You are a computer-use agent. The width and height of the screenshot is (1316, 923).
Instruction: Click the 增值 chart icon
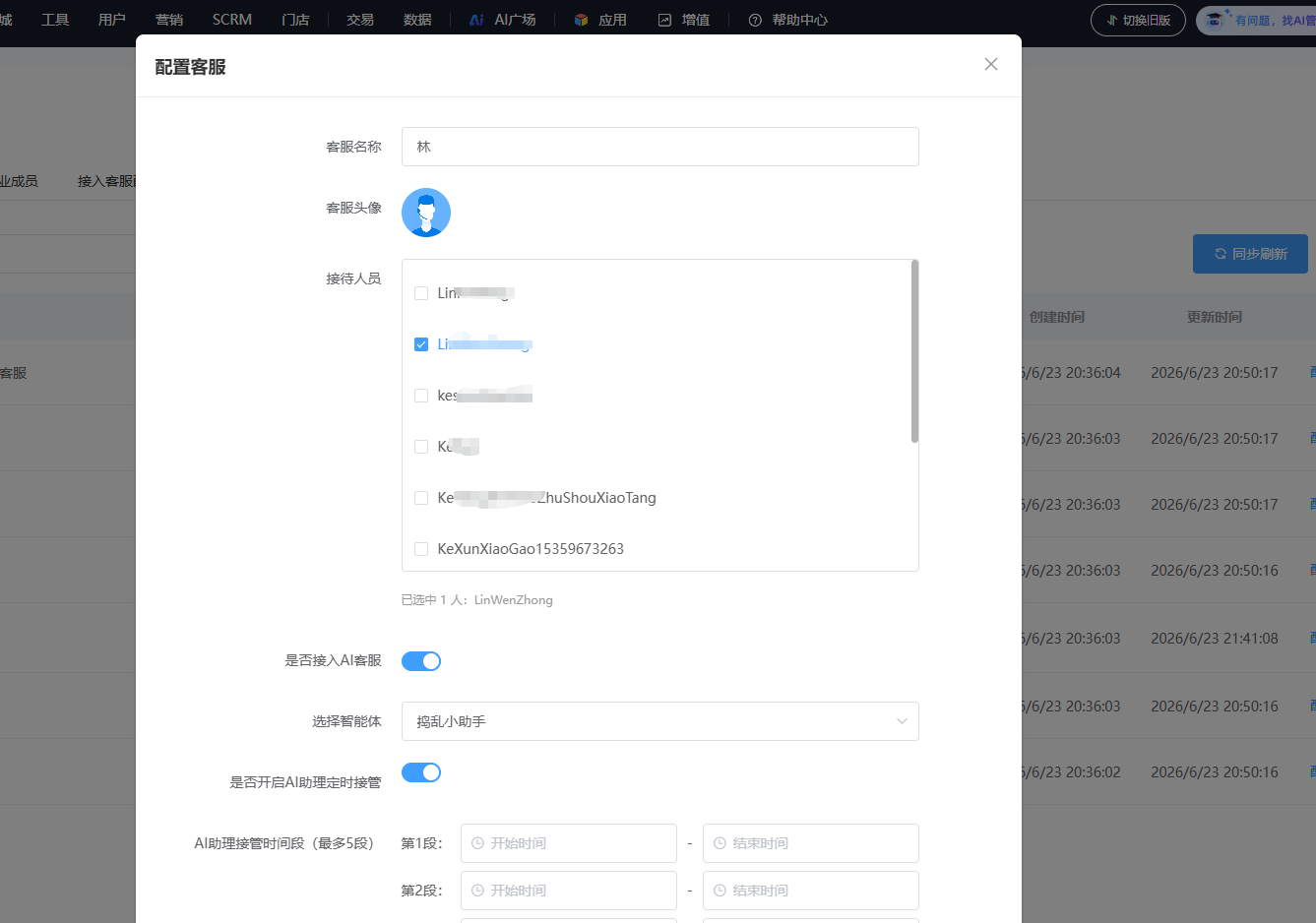click(x=664, y=20)
